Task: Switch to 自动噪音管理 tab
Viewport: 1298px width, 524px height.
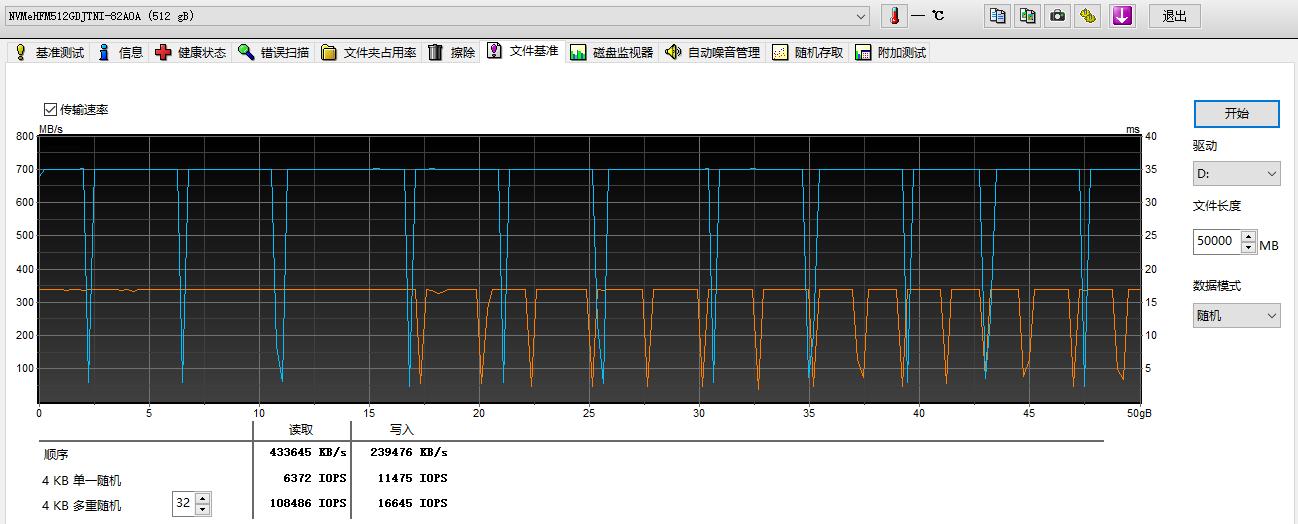Action: tap(713, 52)
